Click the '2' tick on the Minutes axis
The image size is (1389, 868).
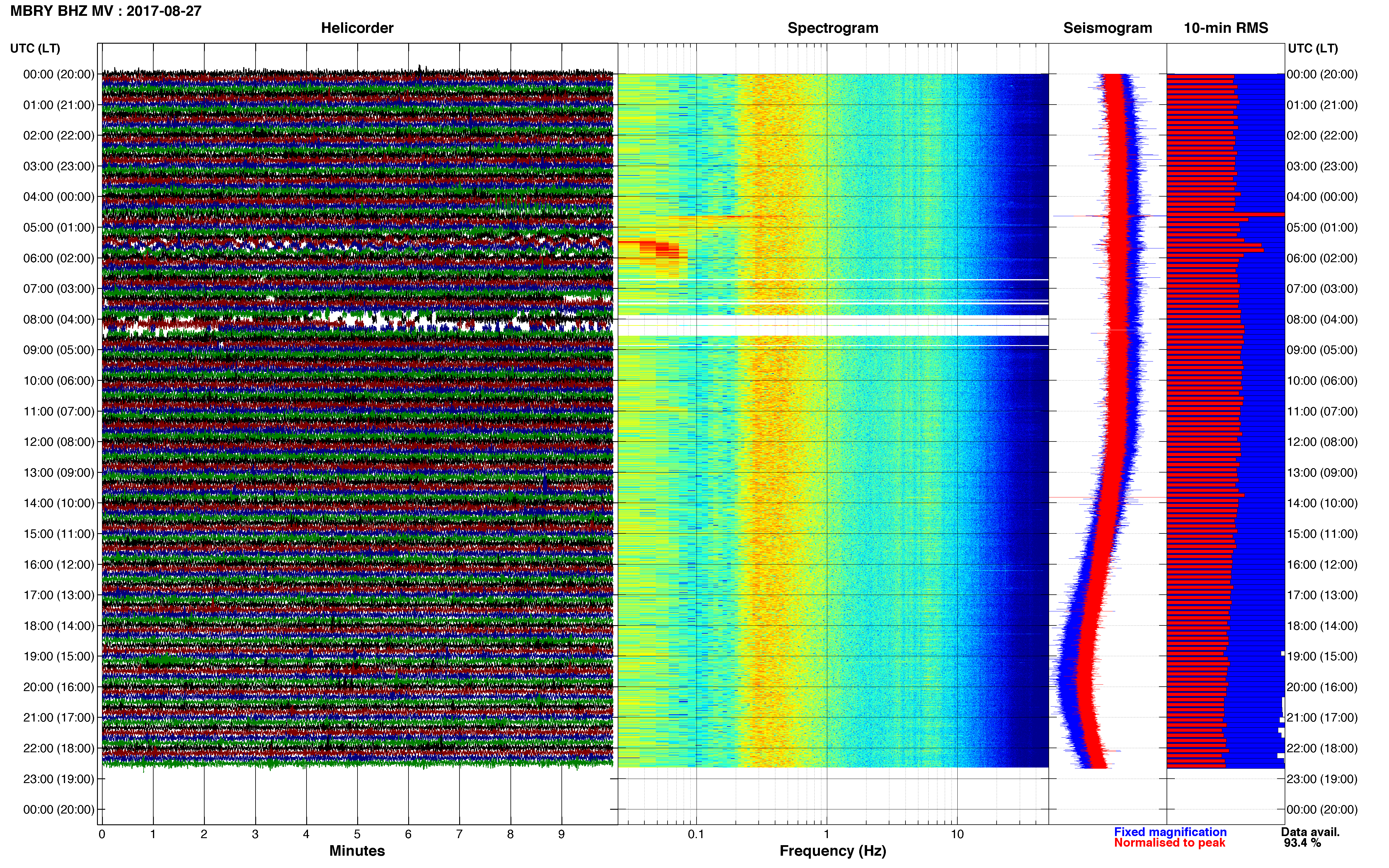pyautogui.click(x=204, y=834)
